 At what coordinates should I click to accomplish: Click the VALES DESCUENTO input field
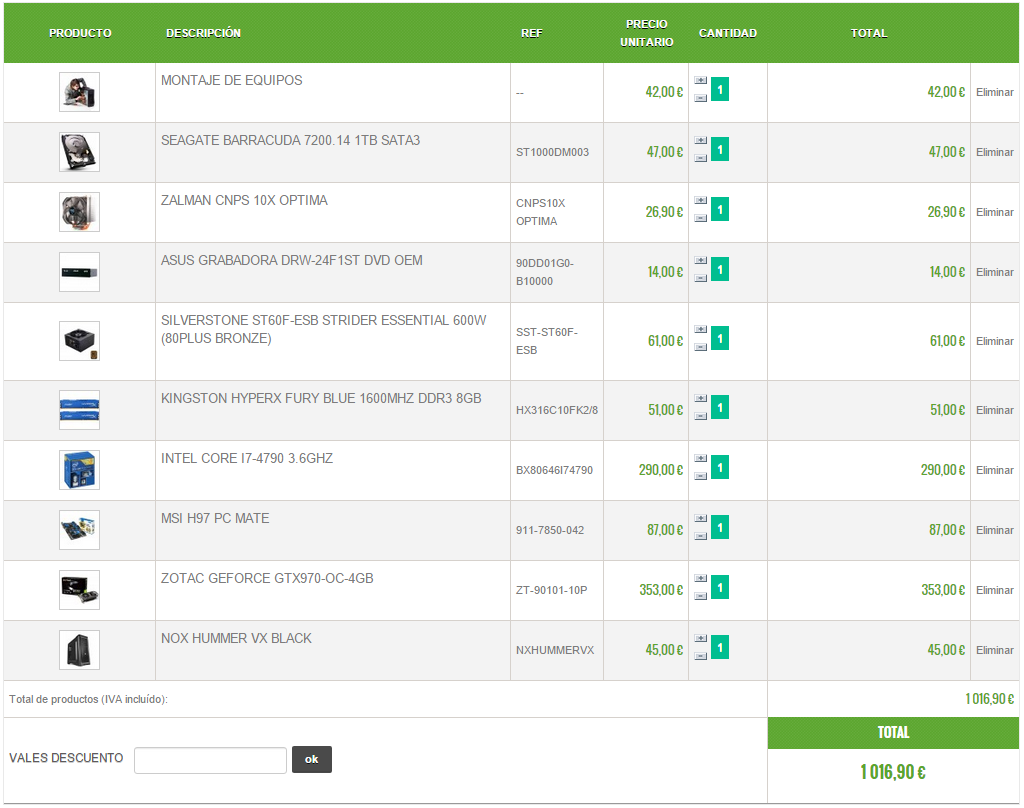(210, 760)
